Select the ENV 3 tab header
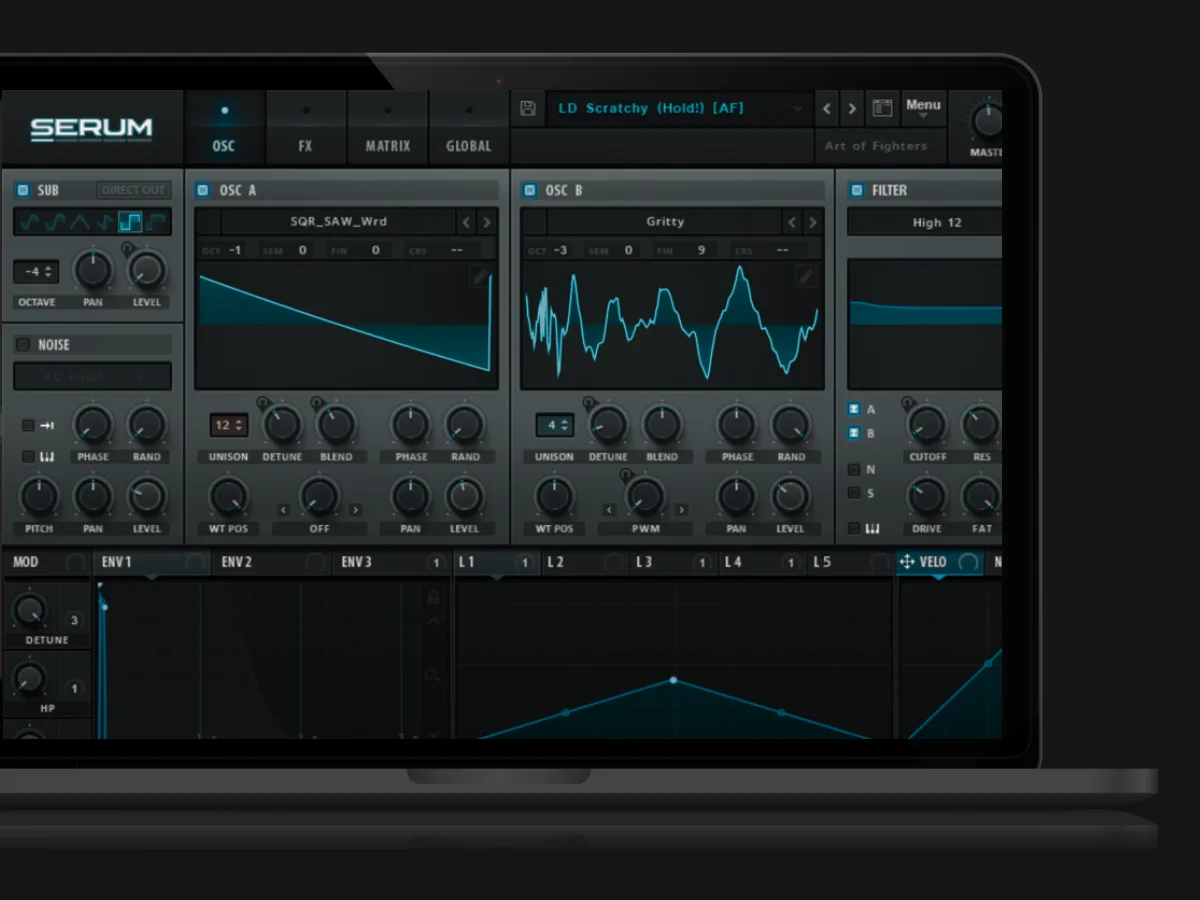 391,562
